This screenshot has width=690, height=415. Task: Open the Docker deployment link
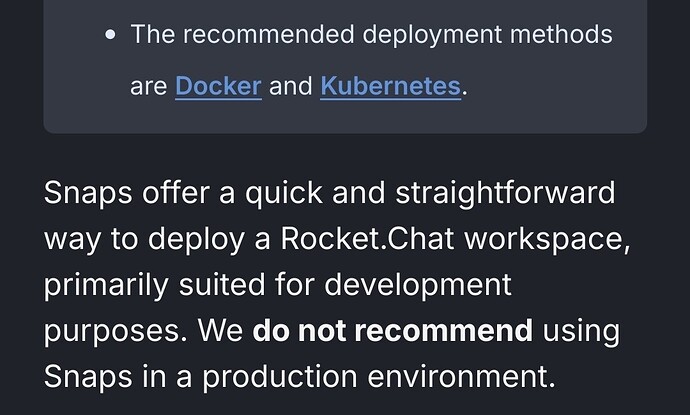(x=218, y=86)
